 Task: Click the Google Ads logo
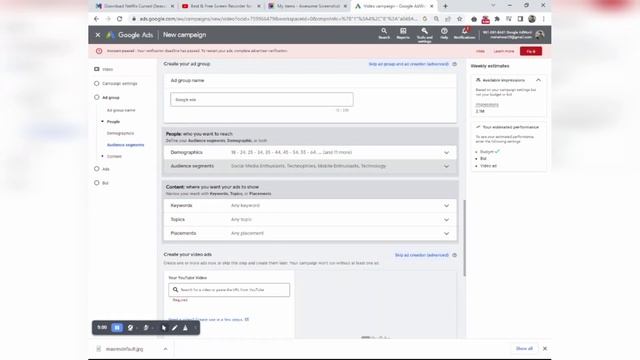130,35
